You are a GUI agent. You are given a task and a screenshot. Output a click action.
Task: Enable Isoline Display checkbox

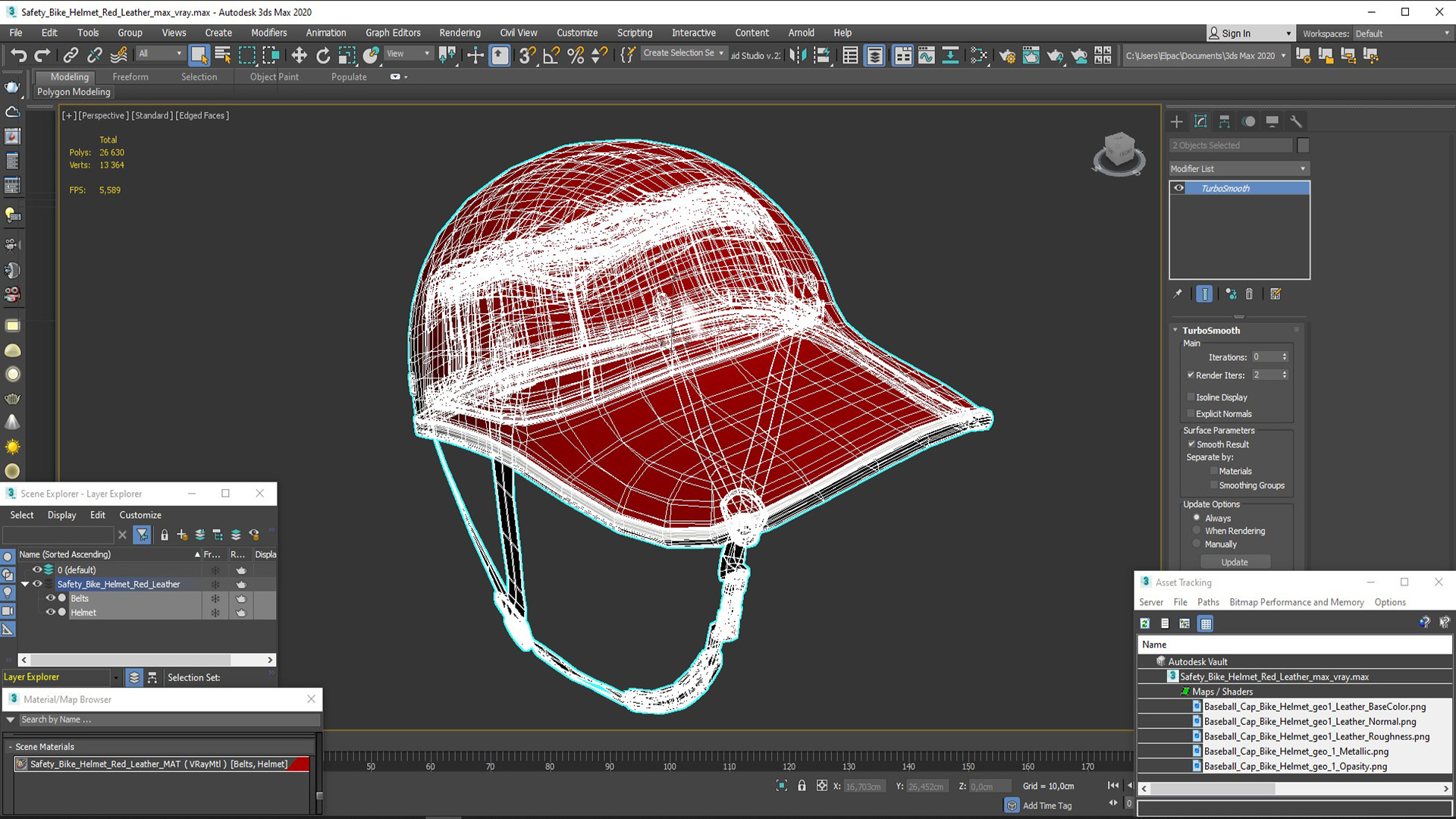pyautogui.click(x=1191, y=397)
